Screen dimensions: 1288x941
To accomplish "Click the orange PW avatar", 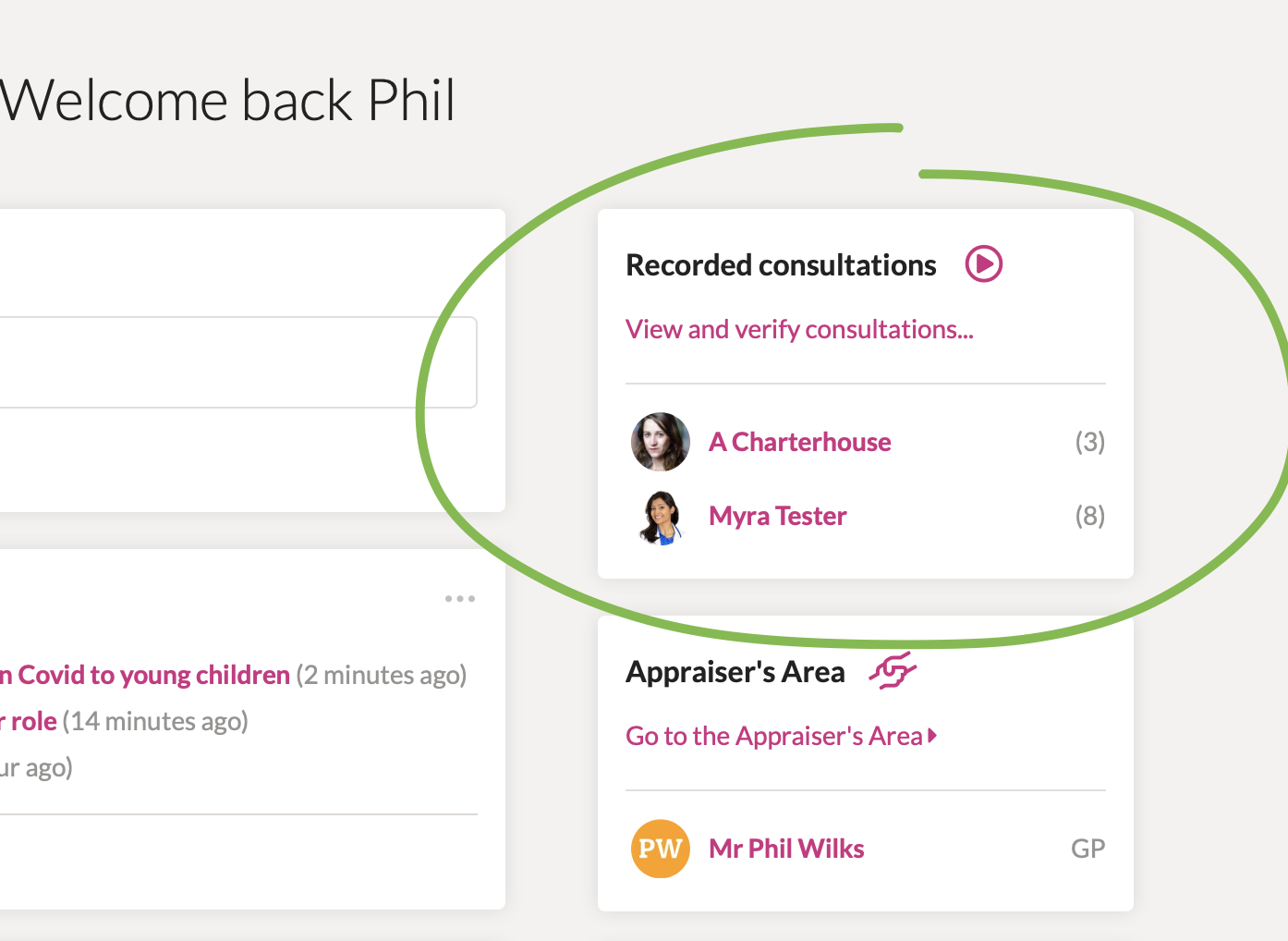I will 661,849.
